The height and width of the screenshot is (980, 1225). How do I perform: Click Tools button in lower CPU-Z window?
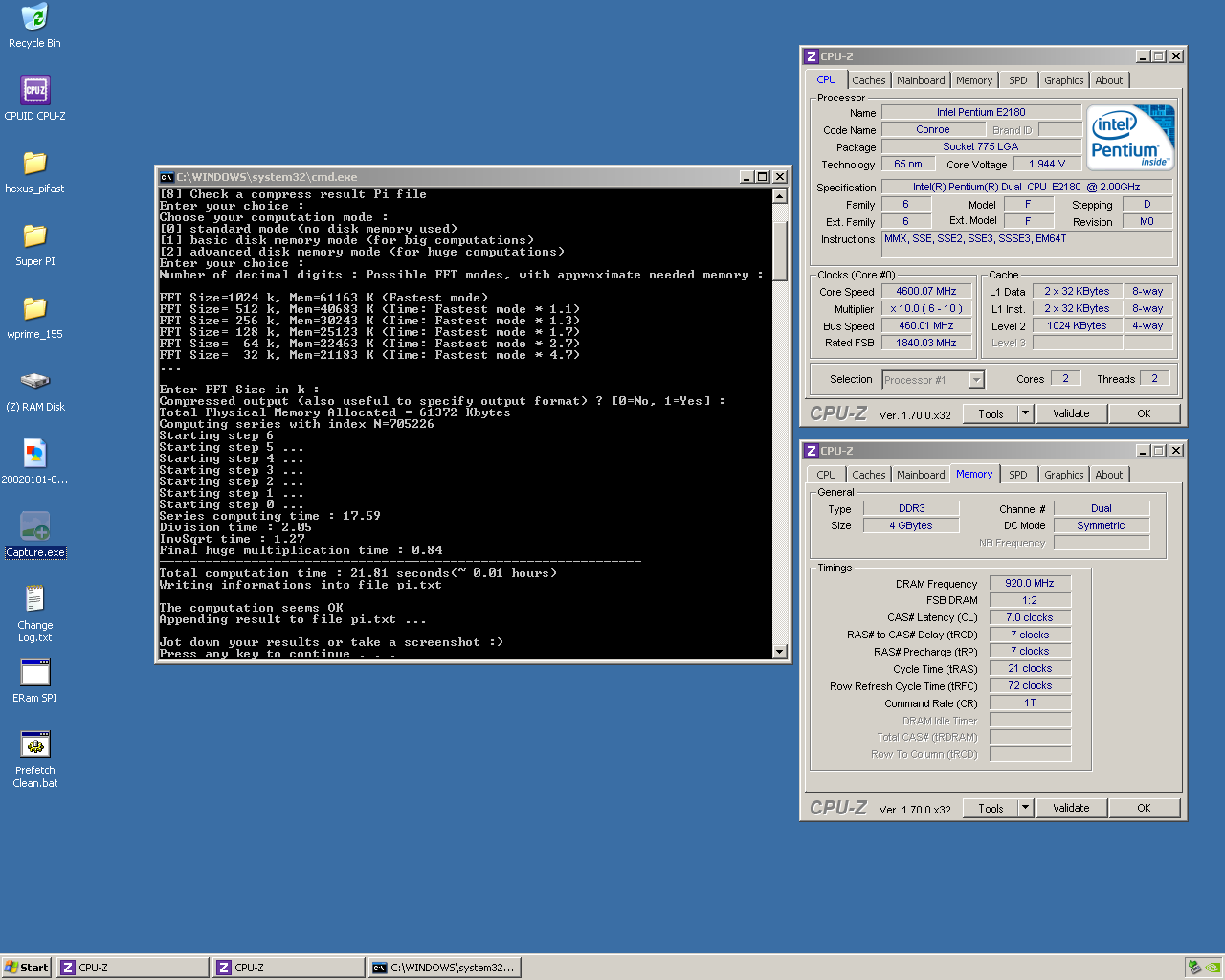point(991,808)
